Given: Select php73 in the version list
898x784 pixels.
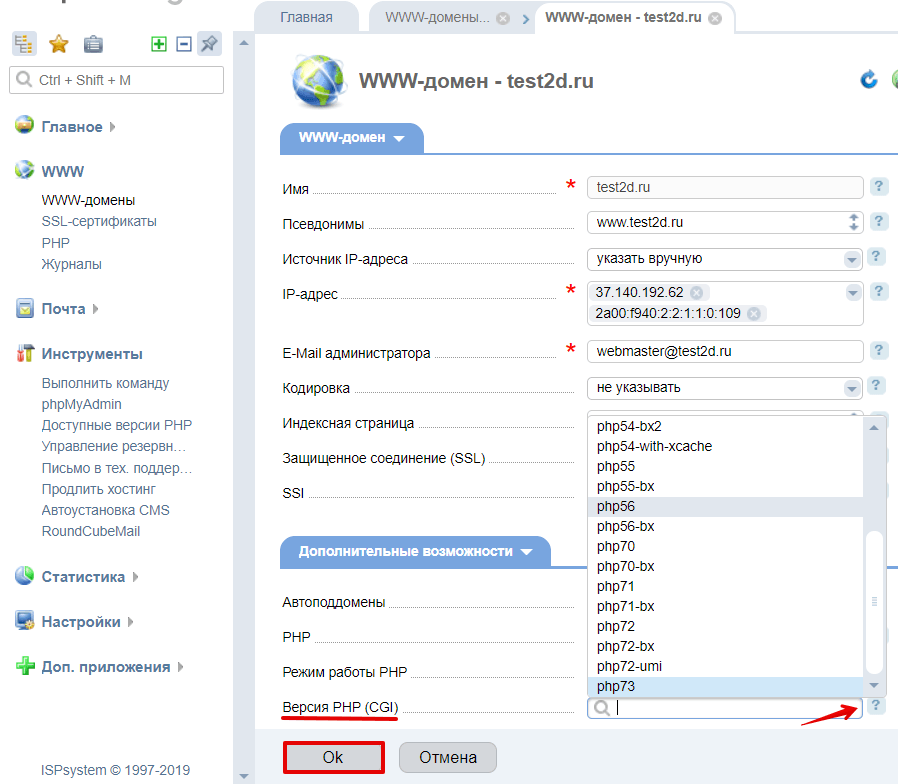Looking at the screenshot, I should [725, 686].
